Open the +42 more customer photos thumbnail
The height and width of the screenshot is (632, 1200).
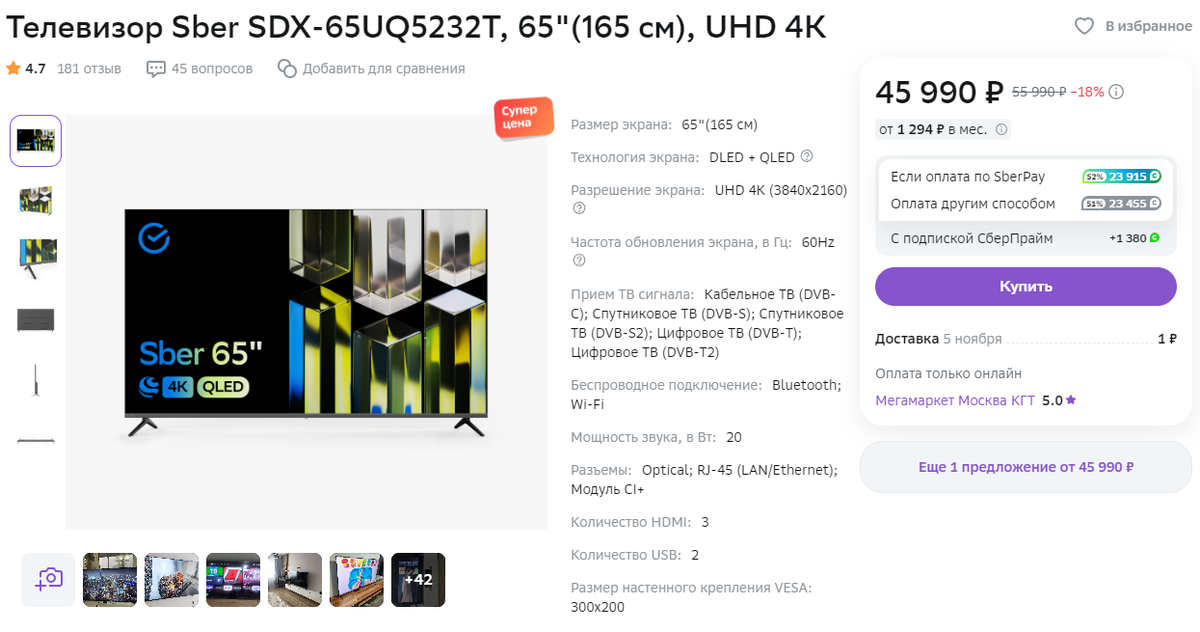click(418, 579)
